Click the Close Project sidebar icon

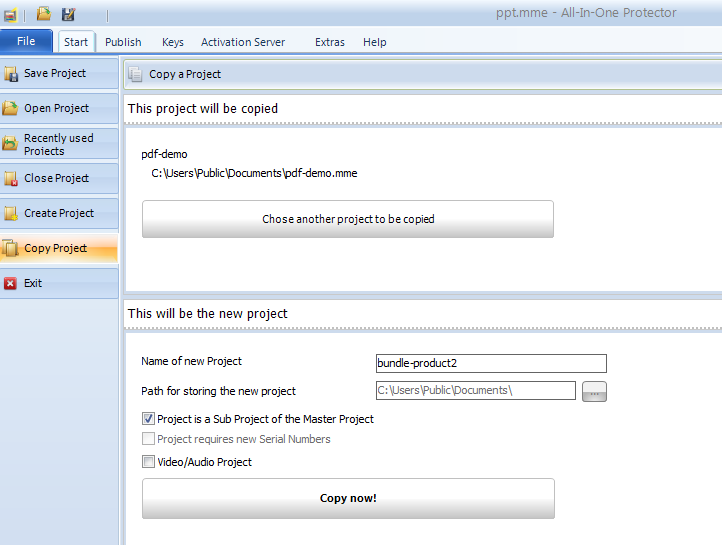[x=11, y=179]
